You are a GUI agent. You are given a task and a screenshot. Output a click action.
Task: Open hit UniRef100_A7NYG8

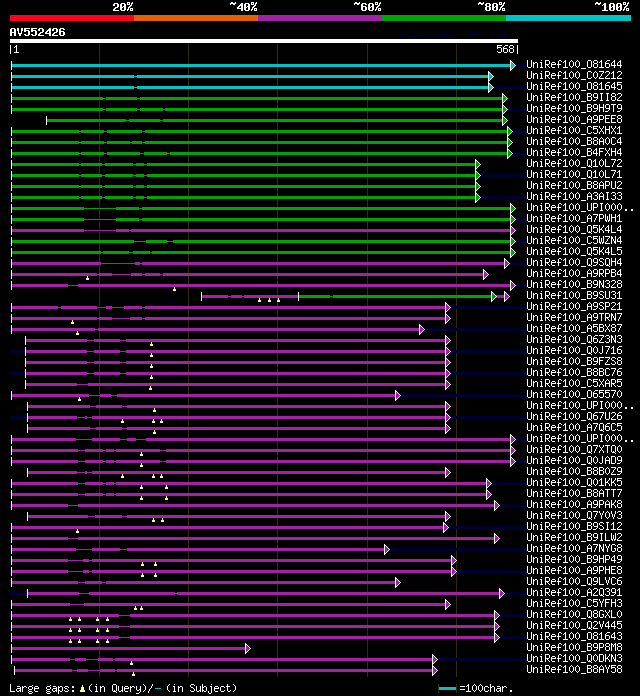[x=574, y=548]
